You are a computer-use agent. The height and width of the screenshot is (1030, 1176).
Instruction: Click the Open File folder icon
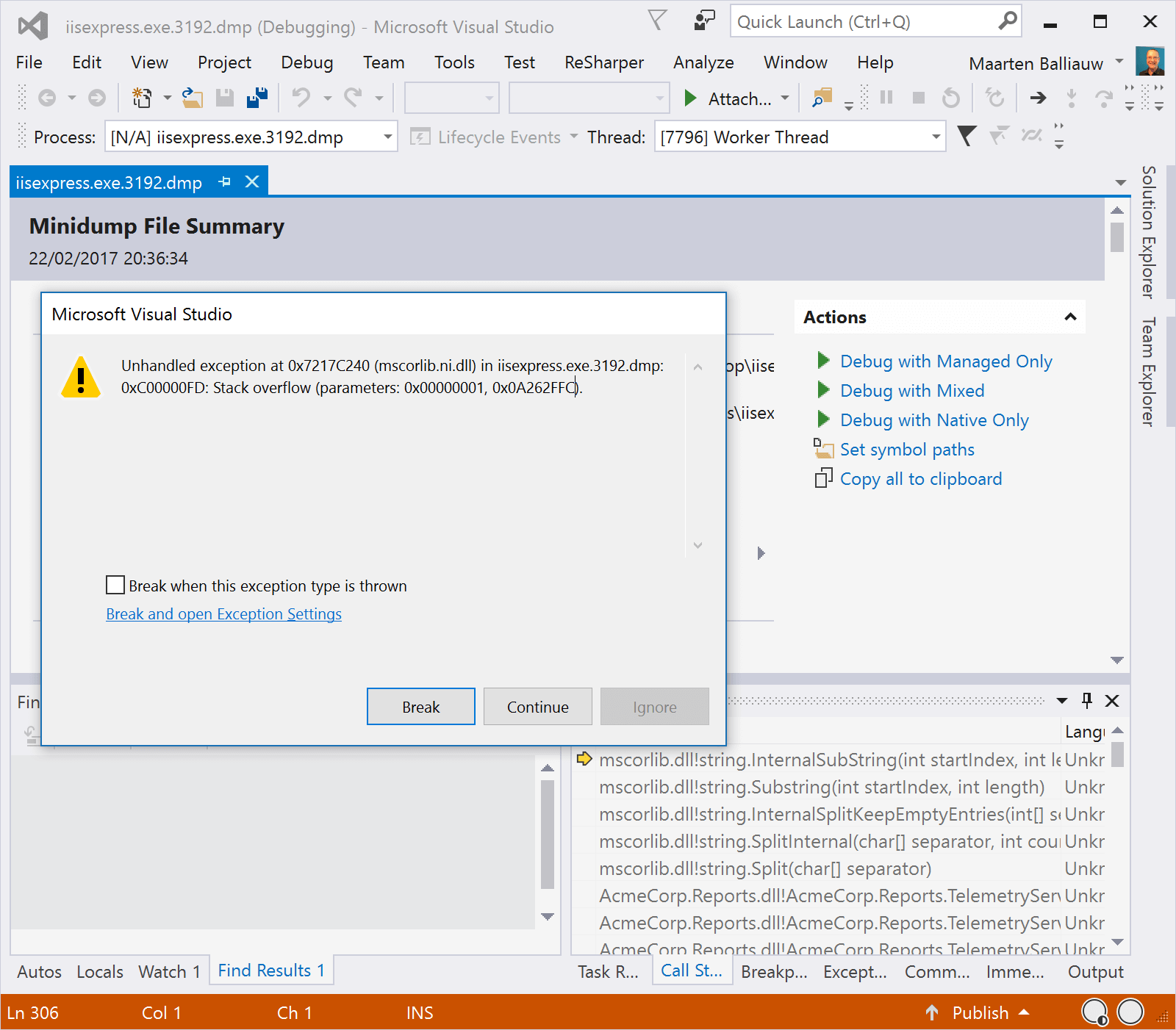(193, 98)
